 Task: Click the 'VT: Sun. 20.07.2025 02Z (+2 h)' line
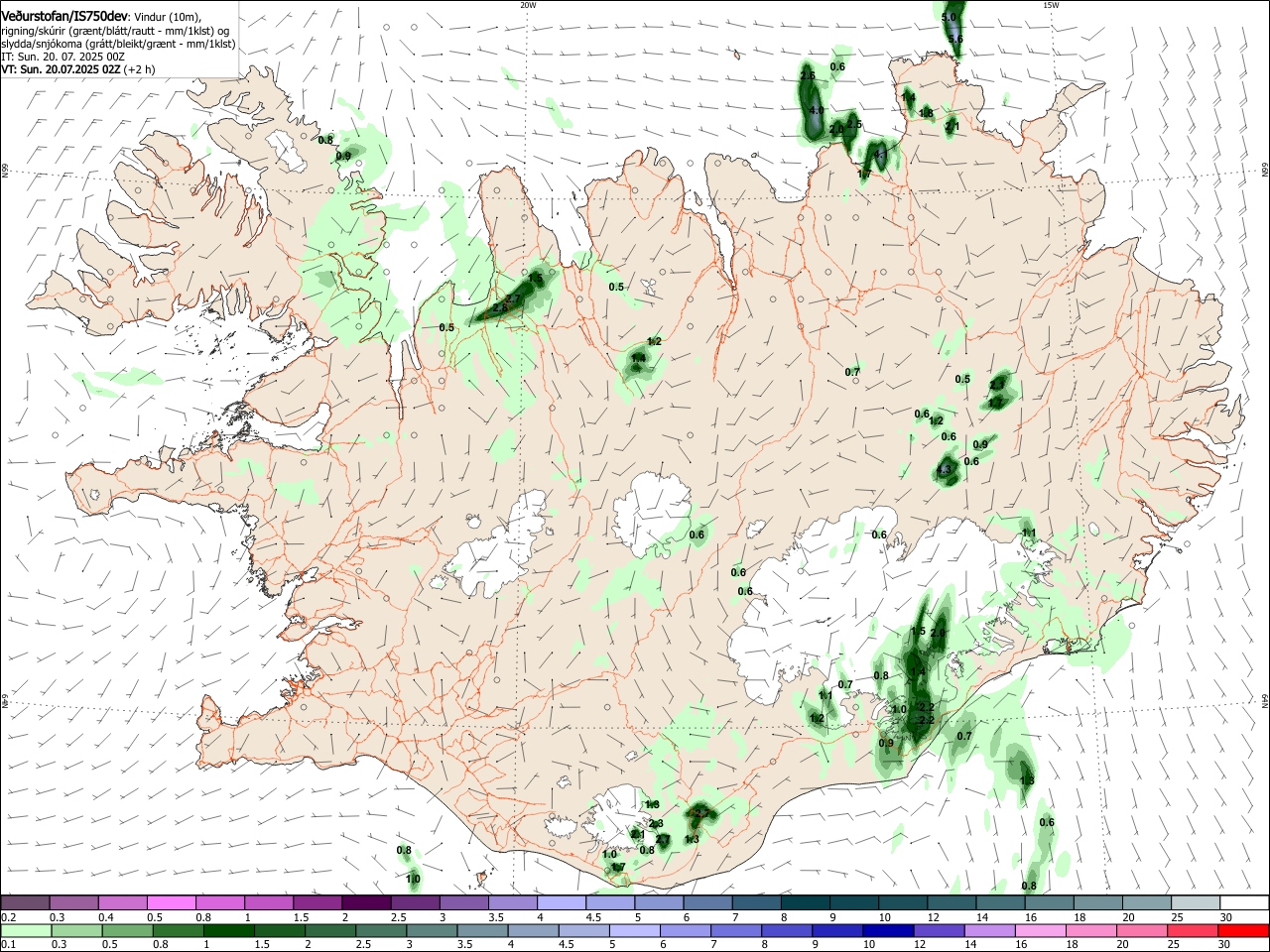[x=77, y=69]
